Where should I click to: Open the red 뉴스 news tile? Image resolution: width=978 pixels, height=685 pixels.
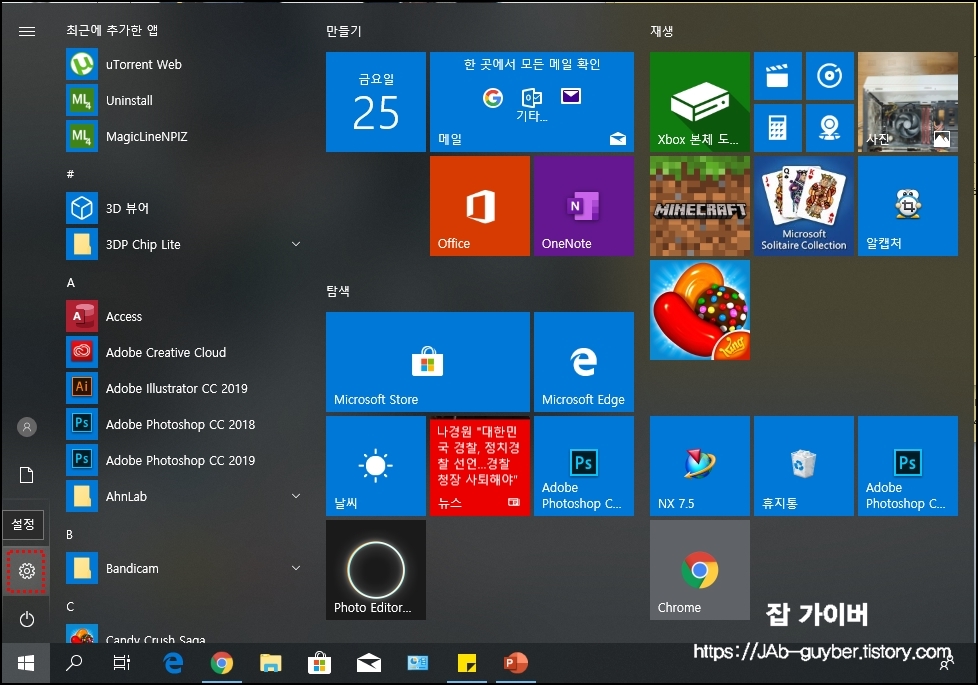(x=480, y=466)
